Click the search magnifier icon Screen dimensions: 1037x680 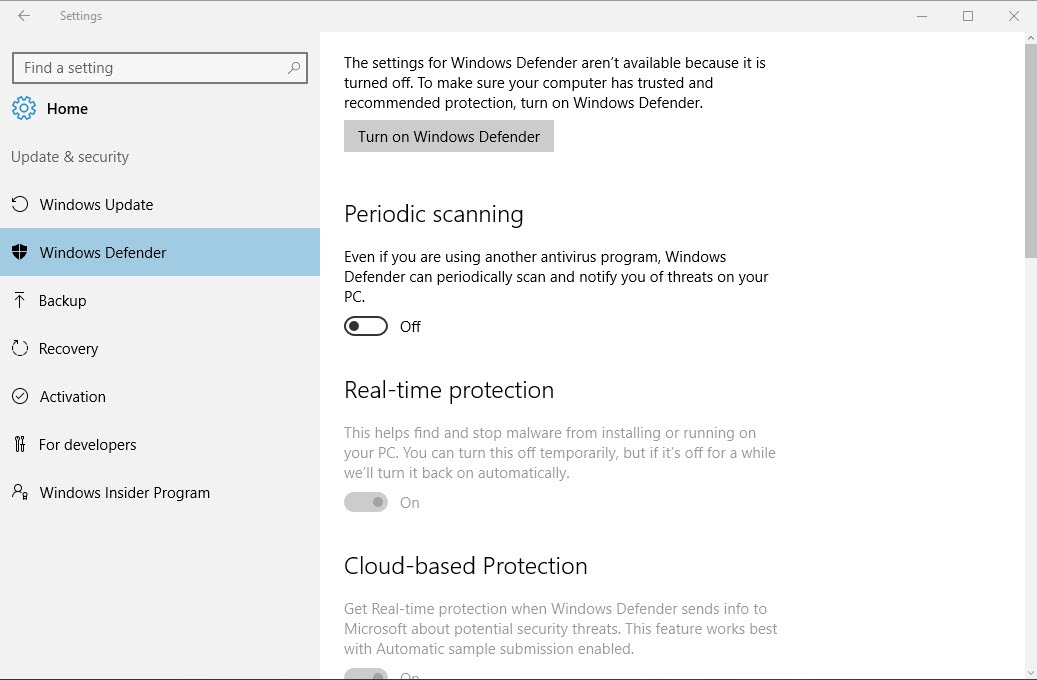click(294, 68)
